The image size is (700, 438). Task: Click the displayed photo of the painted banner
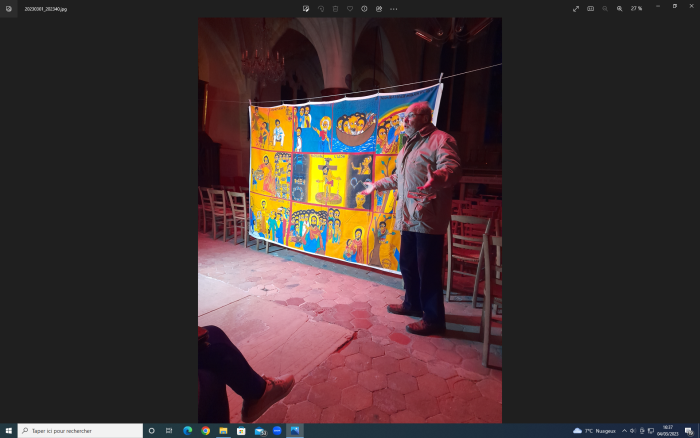[350, 220]
